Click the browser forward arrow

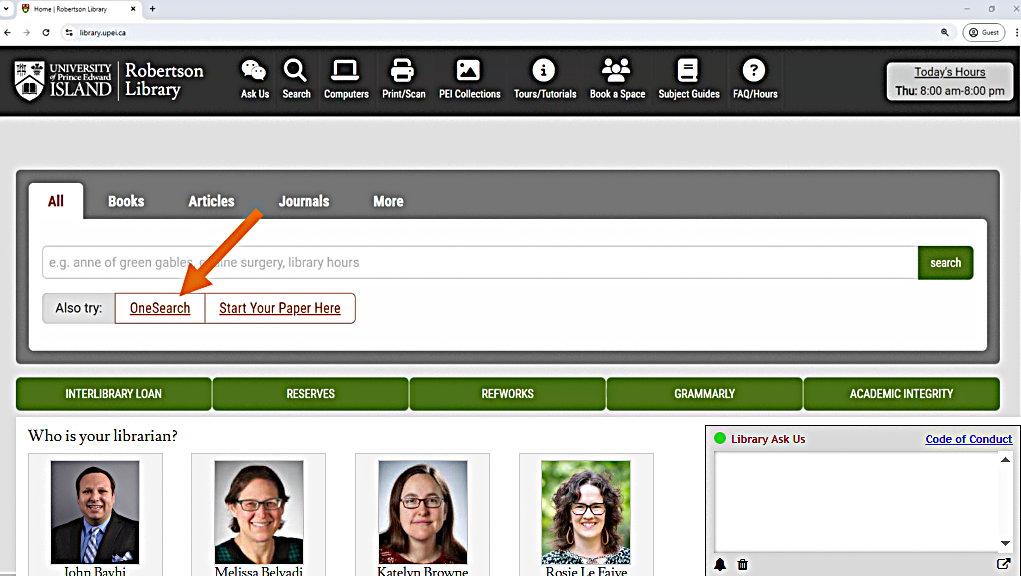(26, 33)
